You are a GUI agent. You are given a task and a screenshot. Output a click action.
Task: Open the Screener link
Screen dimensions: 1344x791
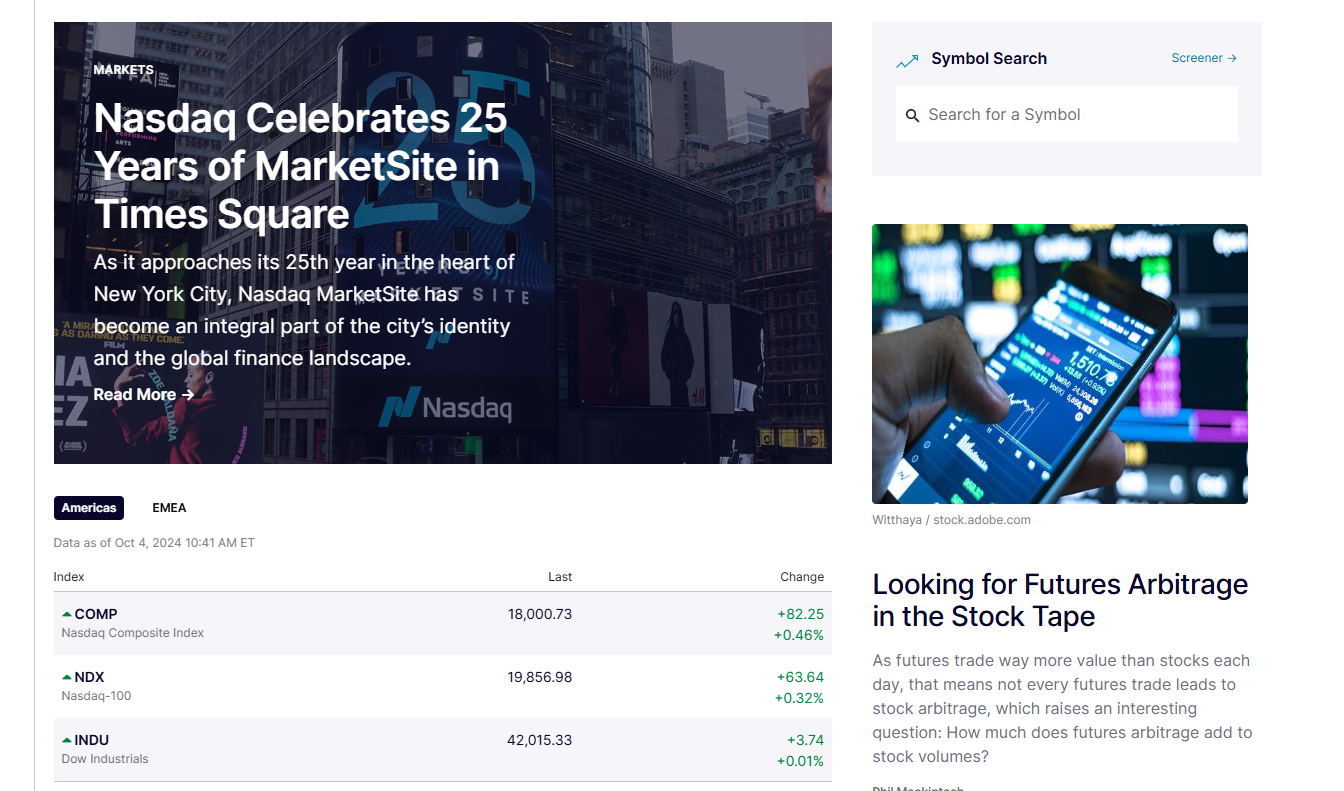pyautogui.click(x=1204, y=58)
